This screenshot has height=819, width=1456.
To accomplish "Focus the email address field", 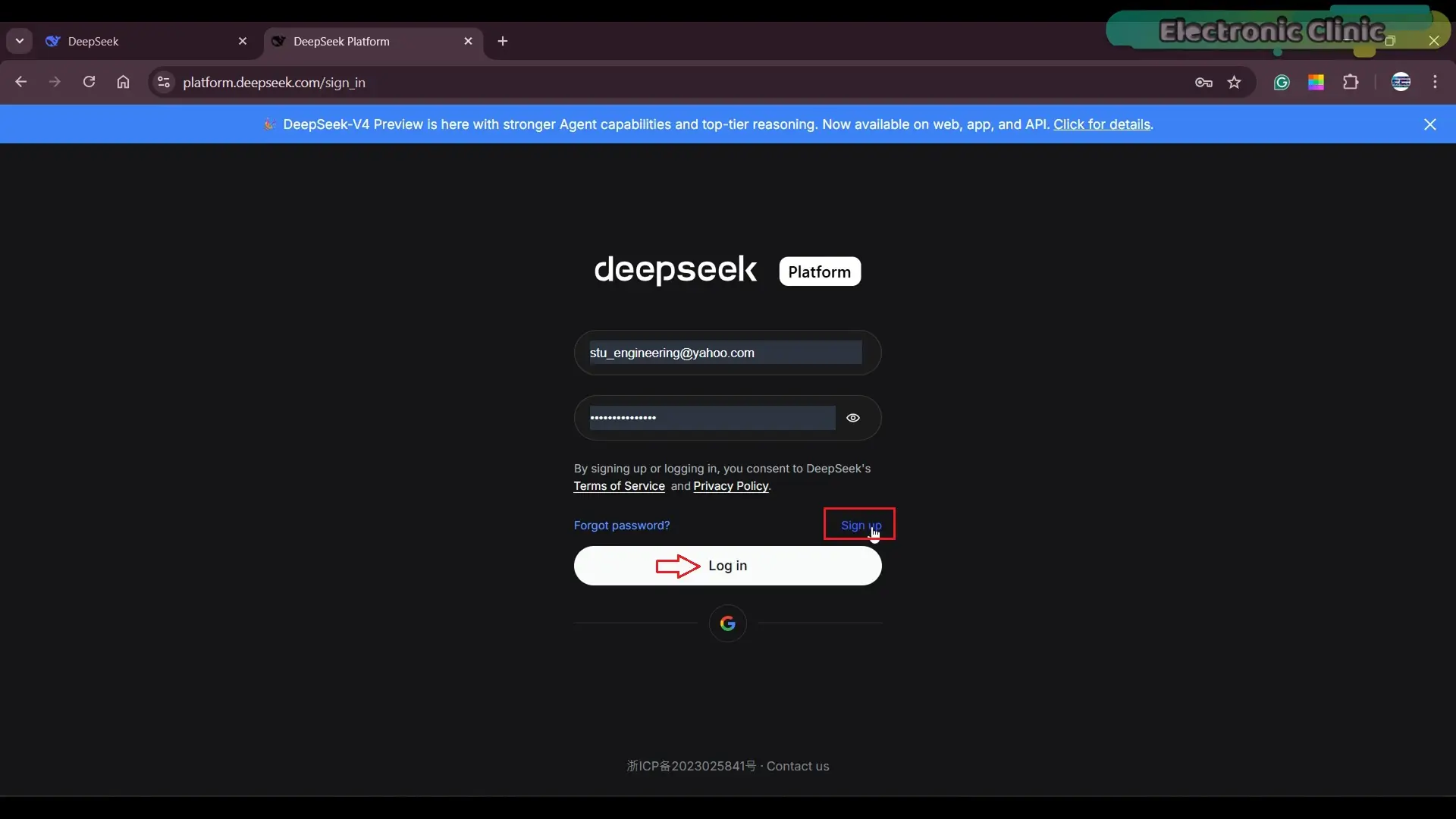I will 727,353.
